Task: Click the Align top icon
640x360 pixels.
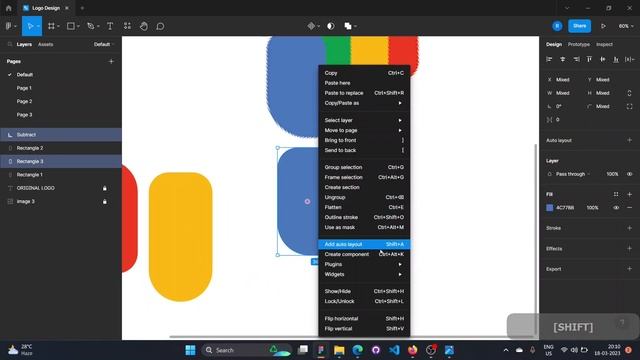Action: tap(589, 60)
